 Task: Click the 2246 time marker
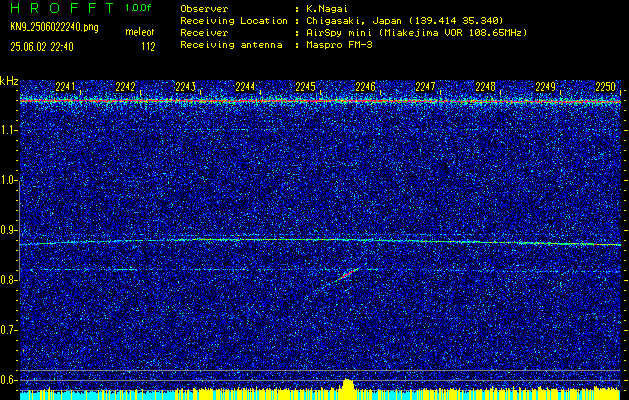click(x=365, y=87)
